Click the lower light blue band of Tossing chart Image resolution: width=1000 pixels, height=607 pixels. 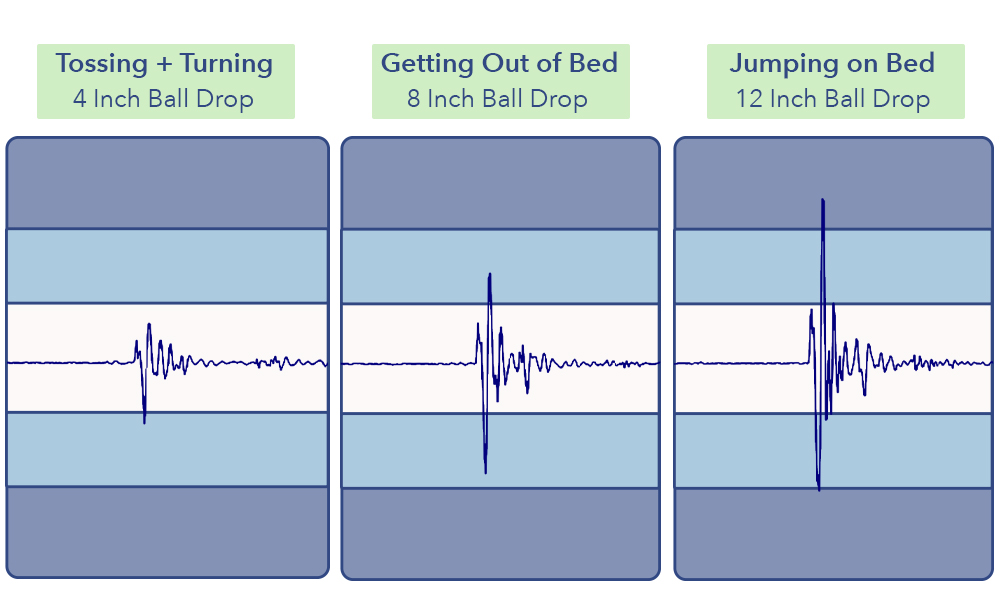(168, 450)
